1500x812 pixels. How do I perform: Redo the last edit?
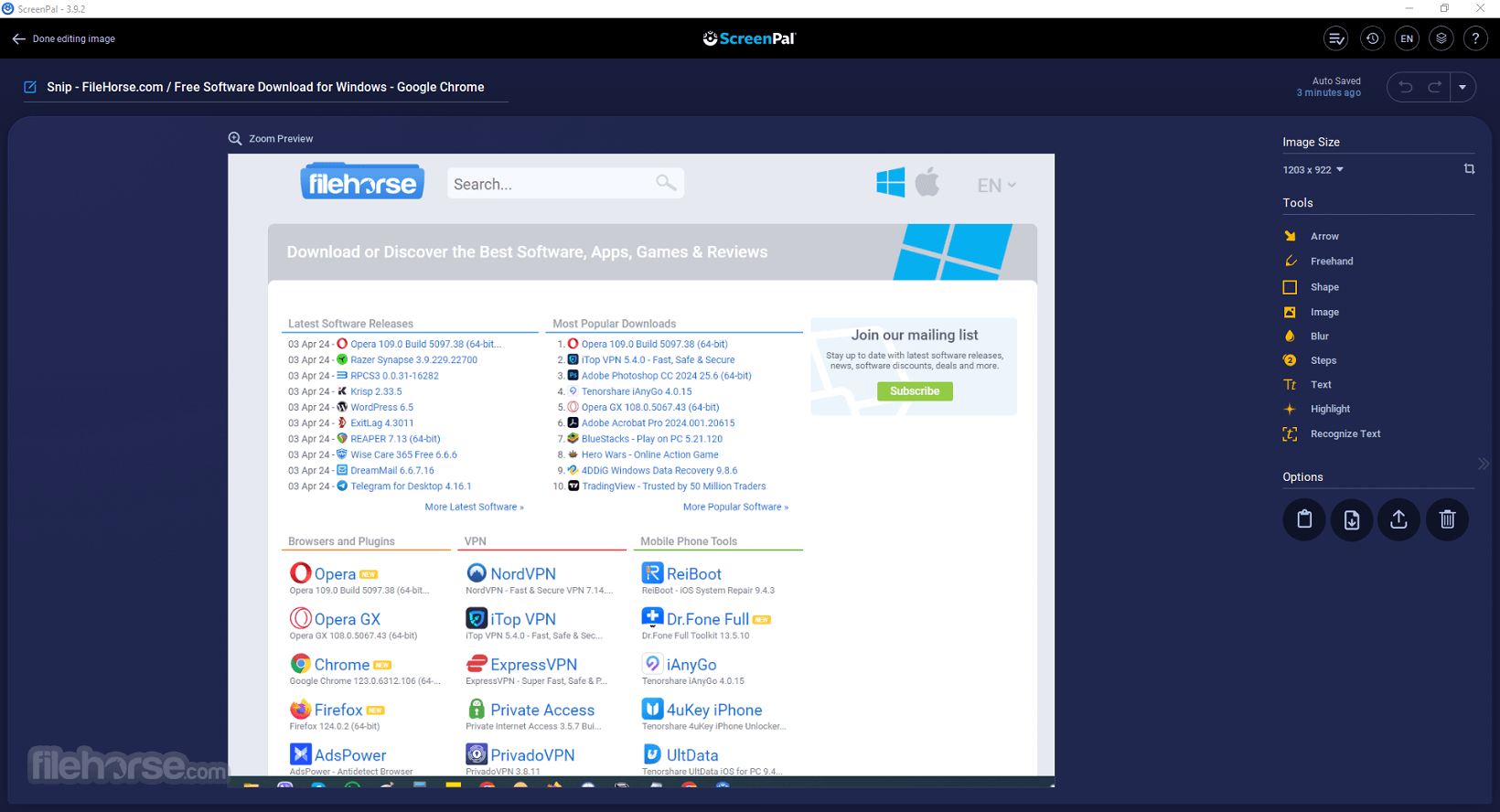[1434, 87]
